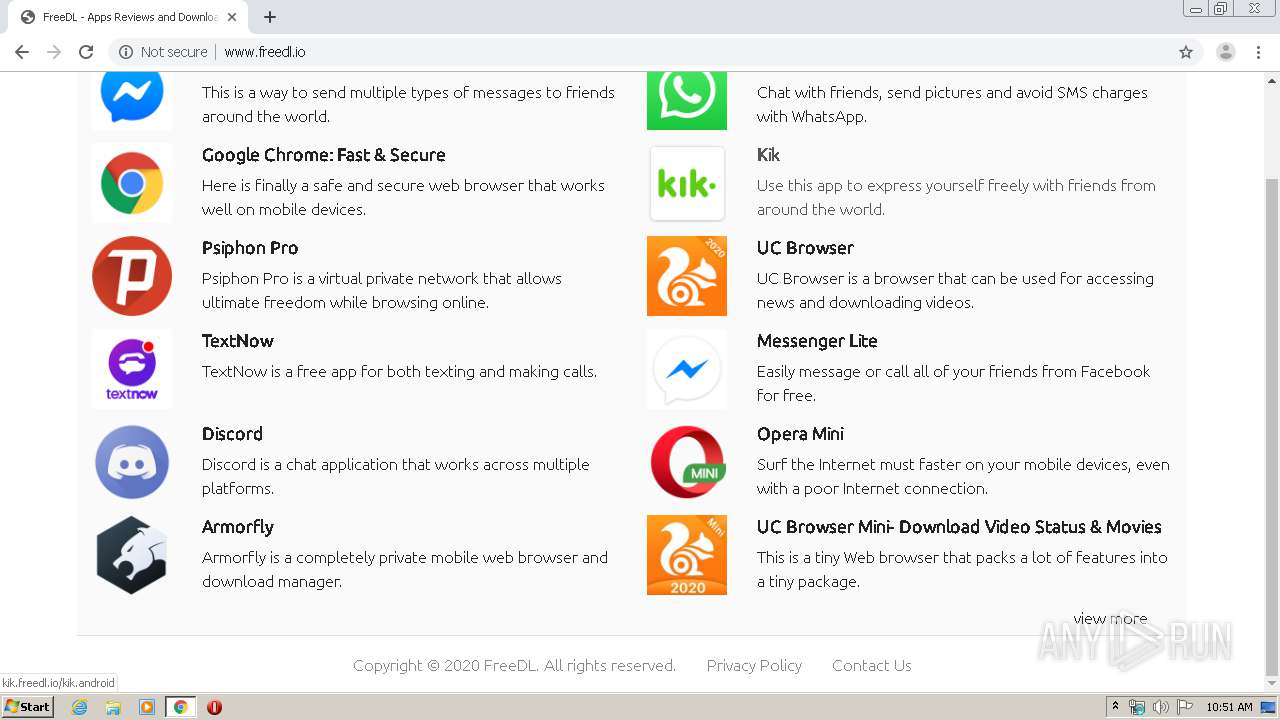Open UC Browser Mini- Download Video Status title
The width and height of the screenshot is (1280, 720).
pyautogui.click(x=959, y=527)
